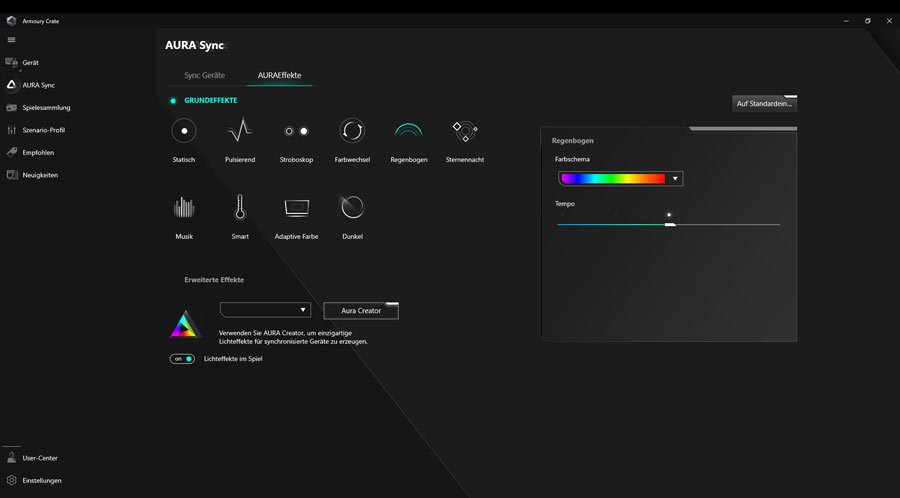Switch to the AURAEffekte tab
Image resolution: width=900 pixels, height=498 pixels.
pos(280,75)
